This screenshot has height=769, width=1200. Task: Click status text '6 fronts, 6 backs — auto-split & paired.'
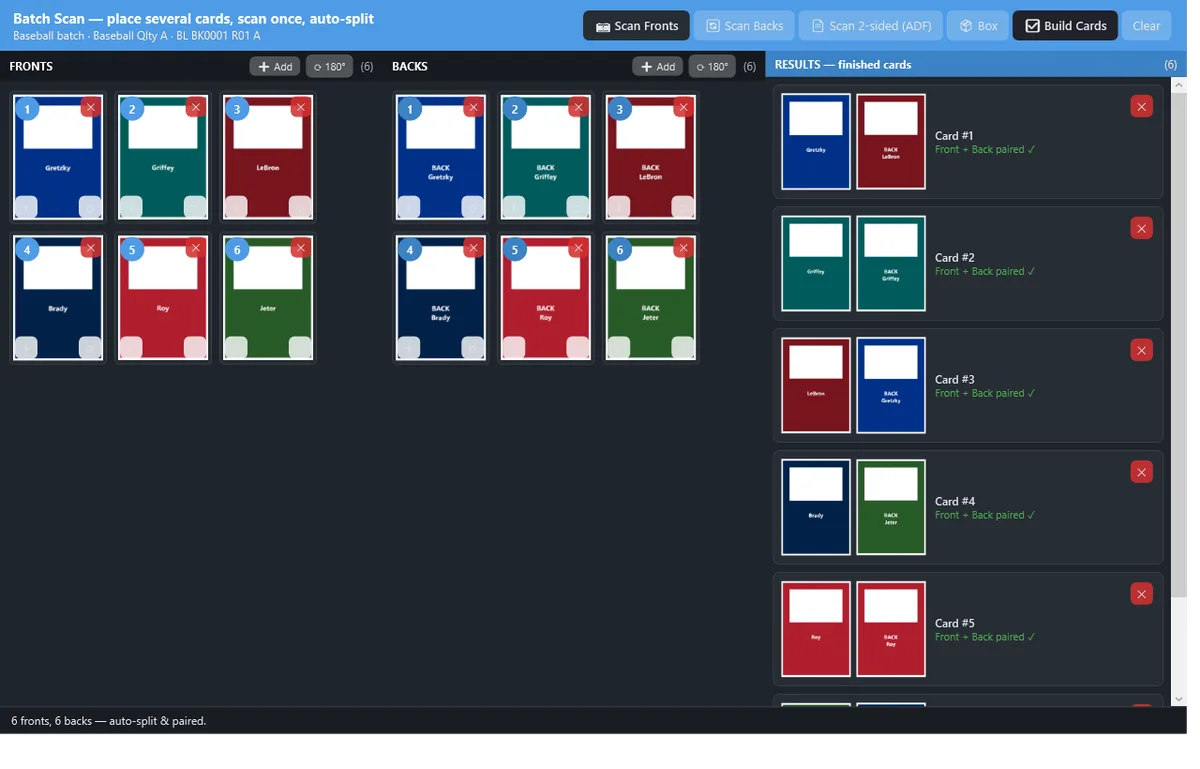[x=110, y=728]
